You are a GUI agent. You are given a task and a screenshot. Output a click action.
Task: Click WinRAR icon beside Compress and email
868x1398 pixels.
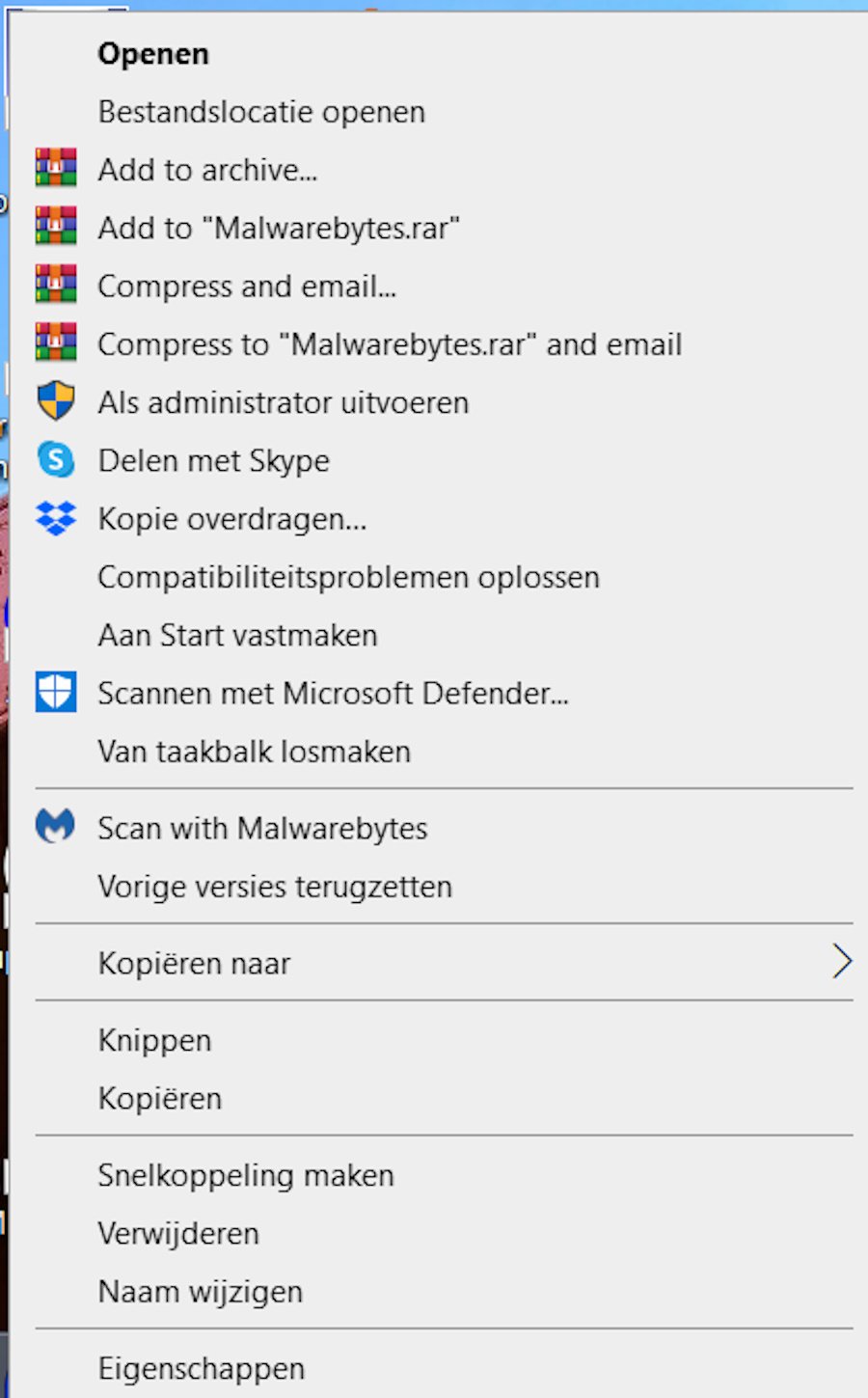(56, 286)
